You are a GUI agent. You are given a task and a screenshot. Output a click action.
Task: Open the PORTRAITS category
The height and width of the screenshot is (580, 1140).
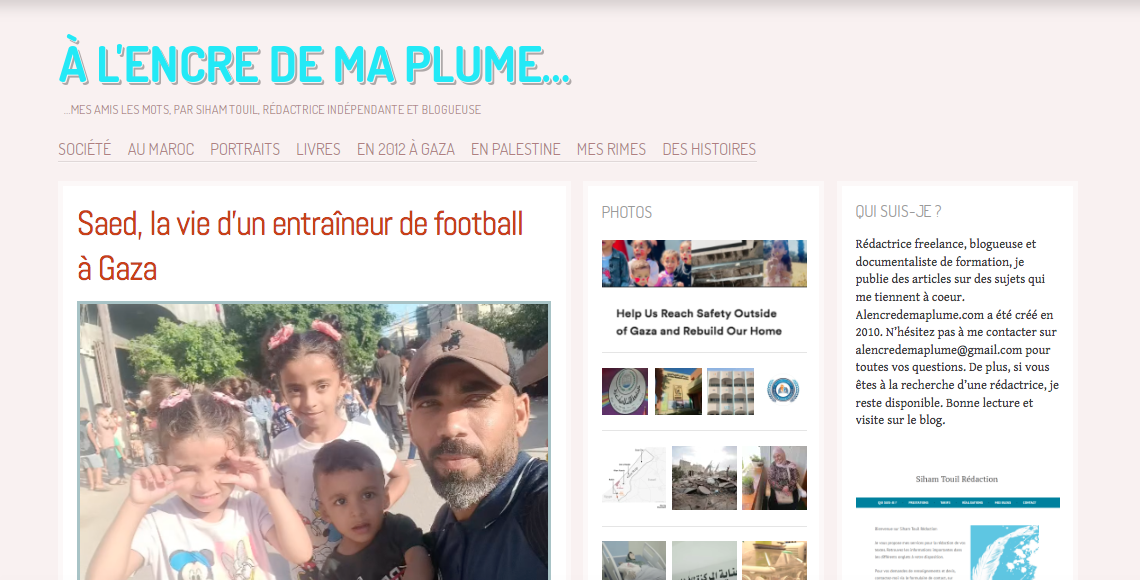point(245,149)
